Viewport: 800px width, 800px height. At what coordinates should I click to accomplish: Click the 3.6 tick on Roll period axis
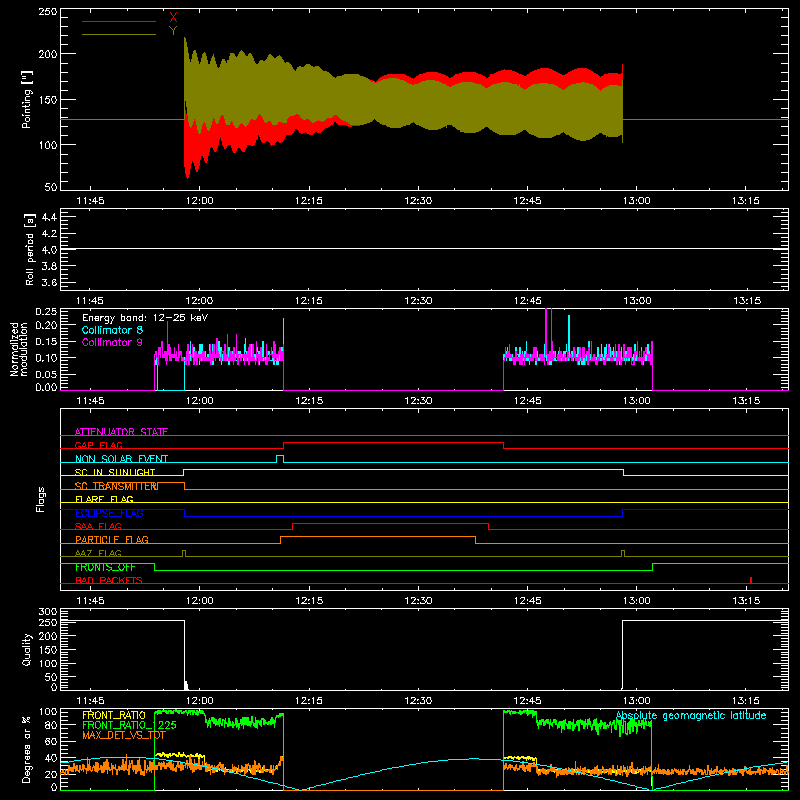(49, 283)
